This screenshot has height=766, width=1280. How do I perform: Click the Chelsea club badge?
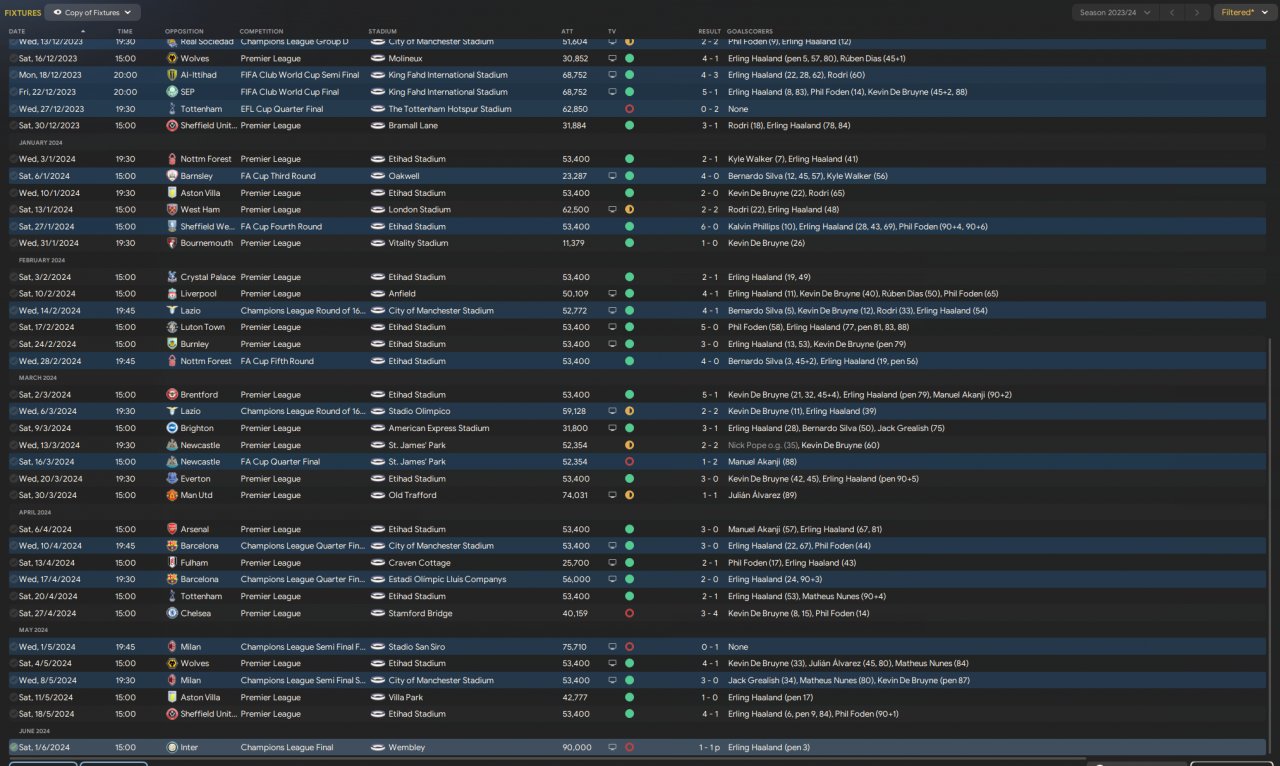[172, 613]
